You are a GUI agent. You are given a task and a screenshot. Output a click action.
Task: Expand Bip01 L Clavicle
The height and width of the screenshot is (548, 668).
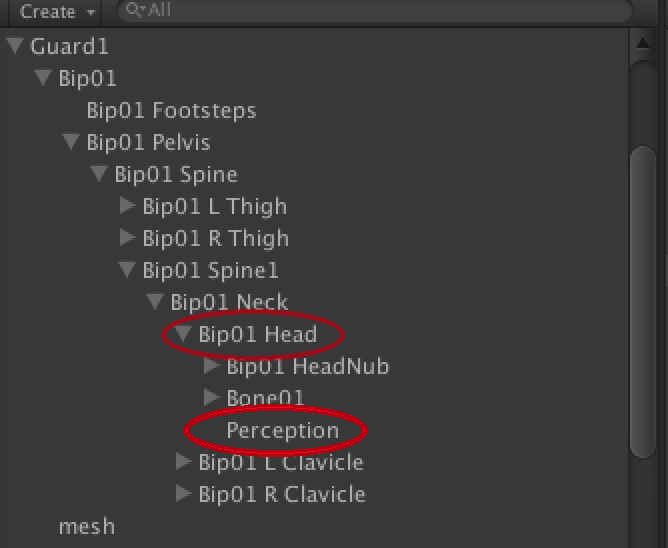pyautogui.click(x=183, y=462)
